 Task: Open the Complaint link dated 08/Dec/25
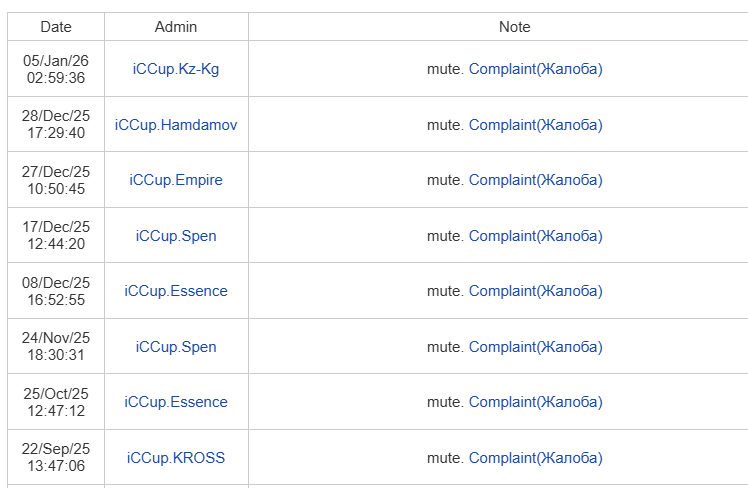tap(536, 291)
